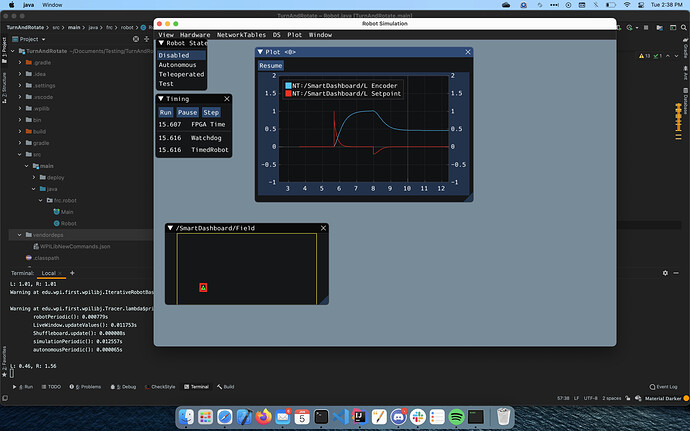The image size is (690, 431).
Task: Open the Main class file
Action: [63, 212]
